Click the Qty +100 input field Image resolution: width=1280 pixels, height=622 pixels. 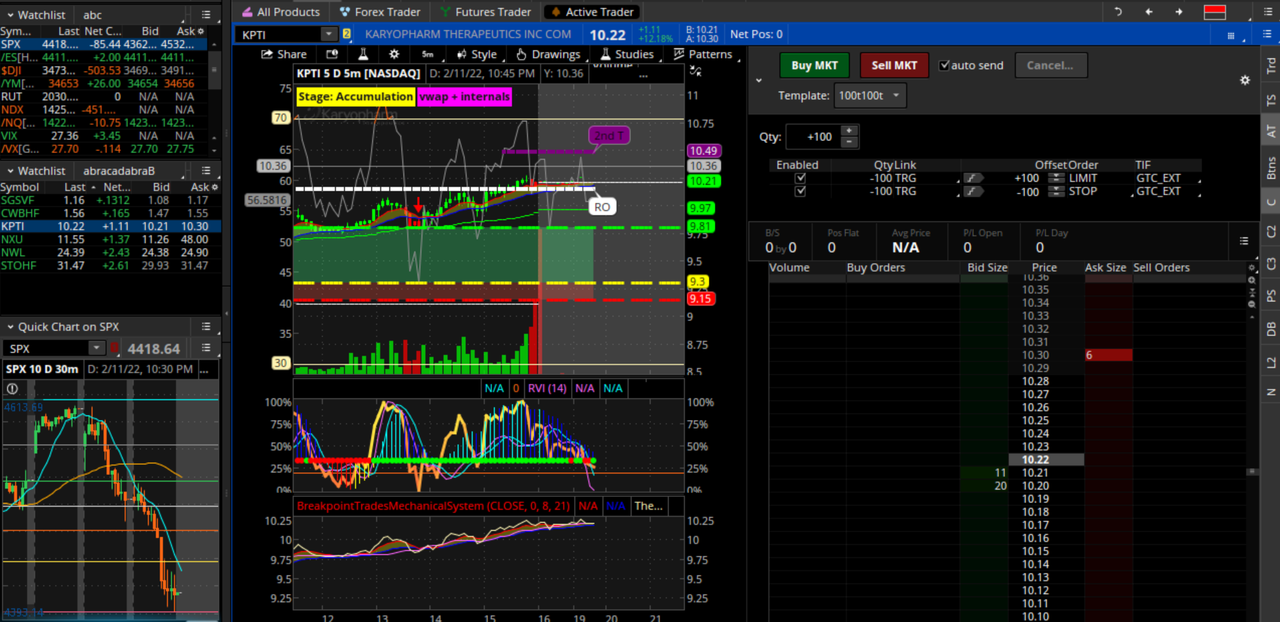(813, 137)
